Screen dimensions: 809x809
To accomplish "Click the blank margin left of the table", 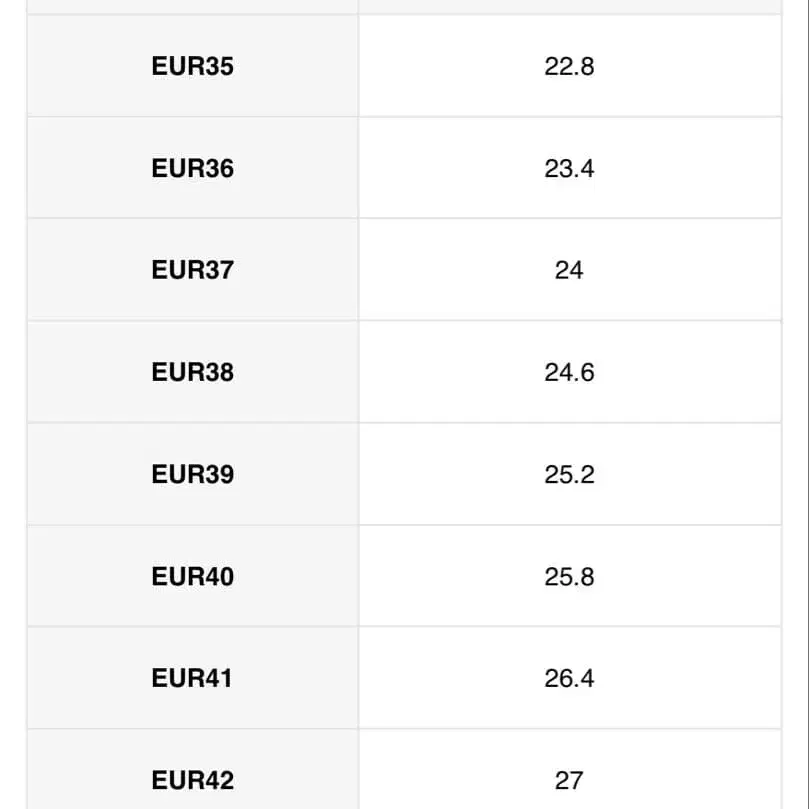I will 12,400.
